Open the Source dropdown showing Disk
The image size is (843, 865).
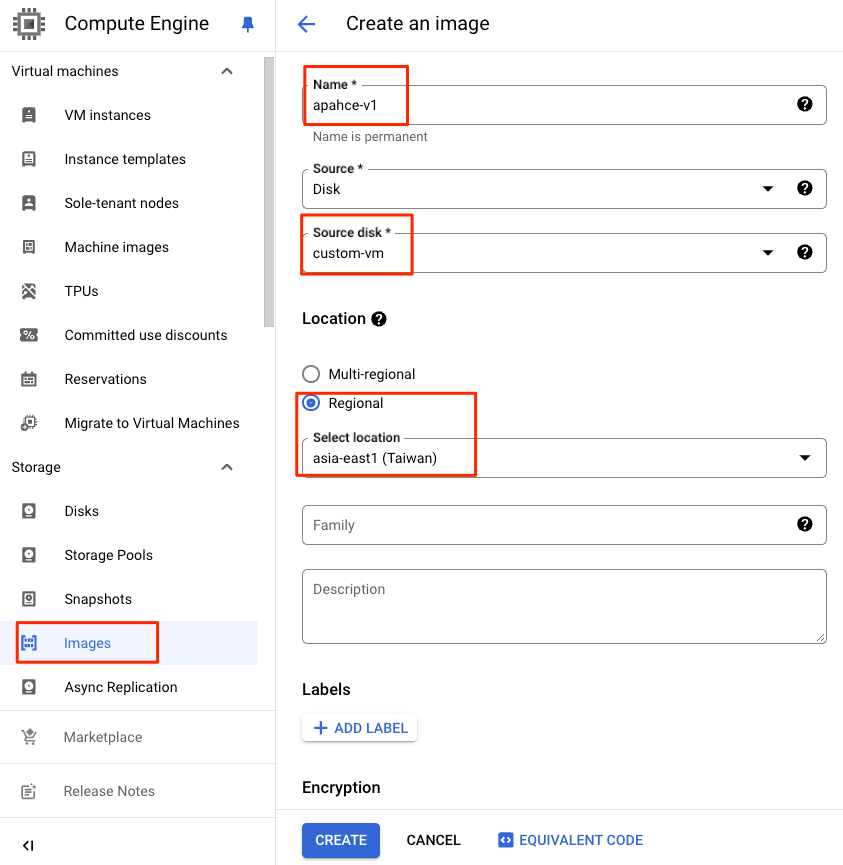tap(564, 189)
